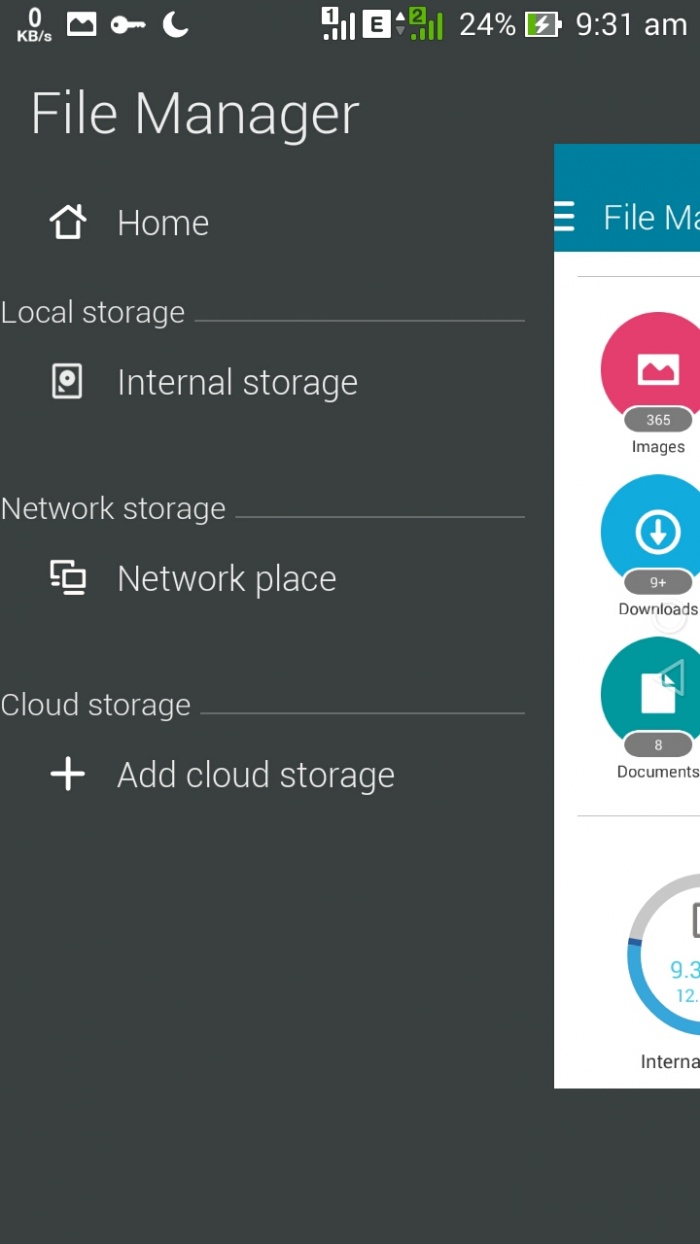The height and width of the screenshot is (1244, 700).
Task: Tap the 8 documents count badge
Action: pyautogui.click(x=658, y=745)
